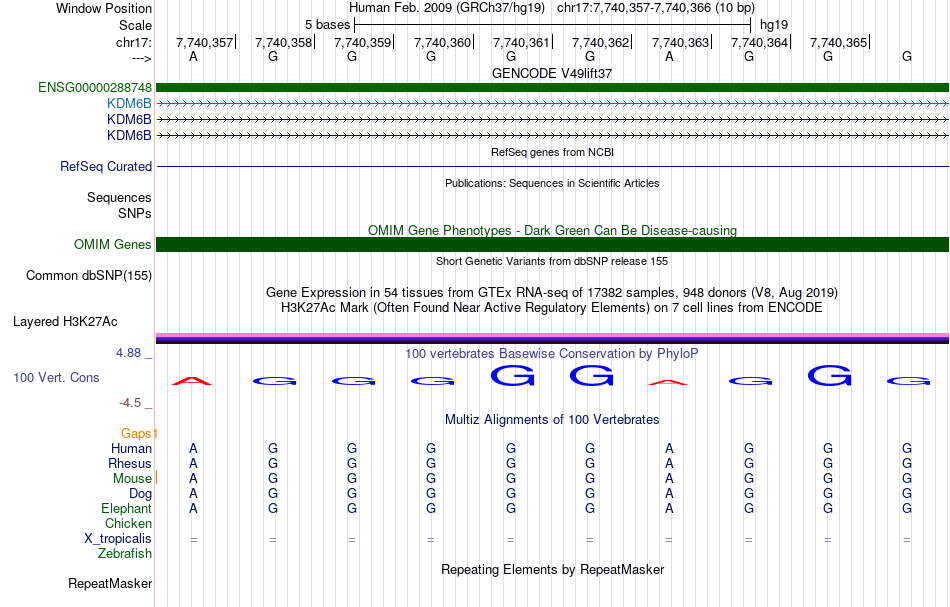Click the Mouse species row label

132,479
